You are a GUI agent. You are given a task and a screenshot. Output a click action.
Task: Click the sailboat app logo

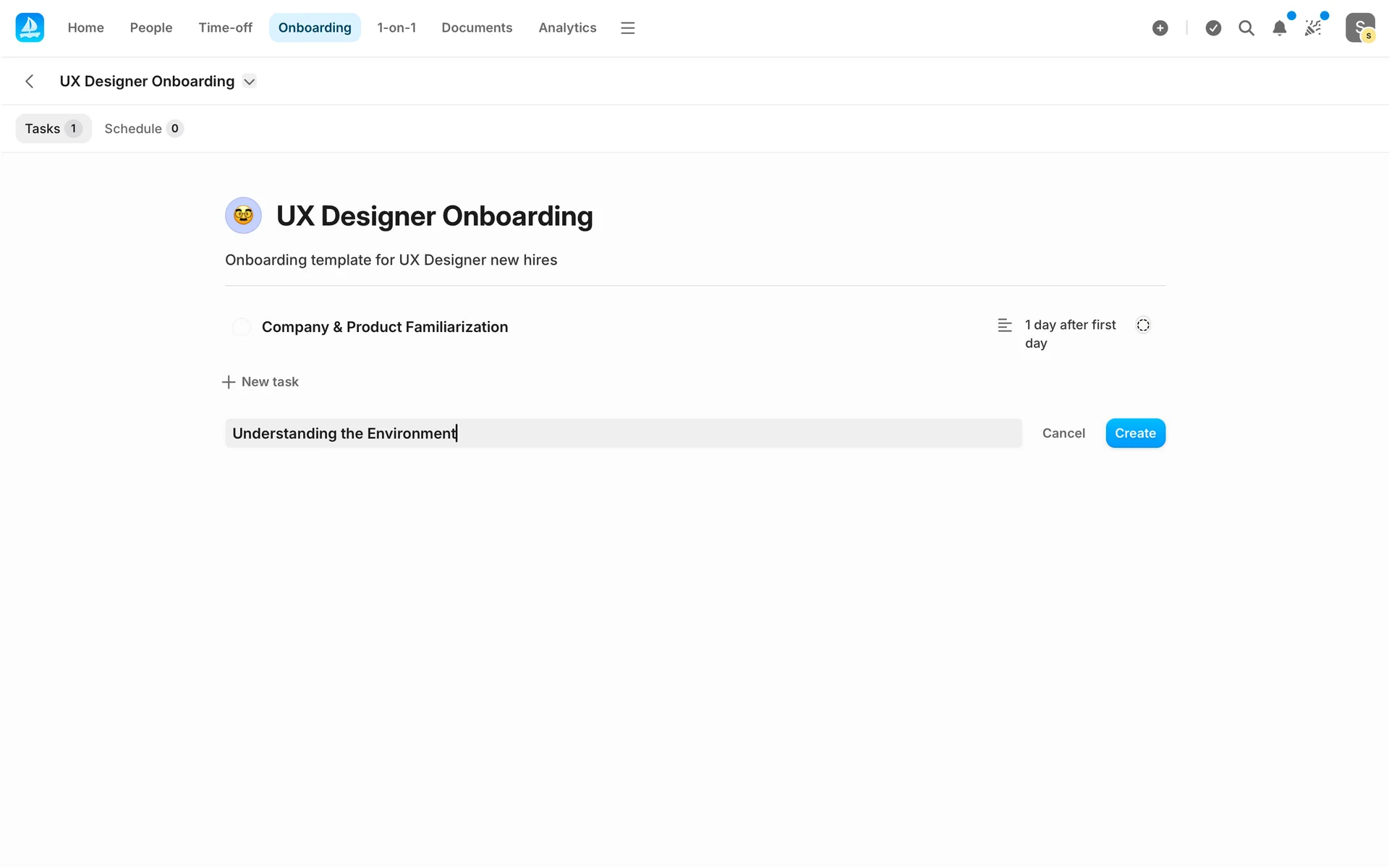[30, 27]
